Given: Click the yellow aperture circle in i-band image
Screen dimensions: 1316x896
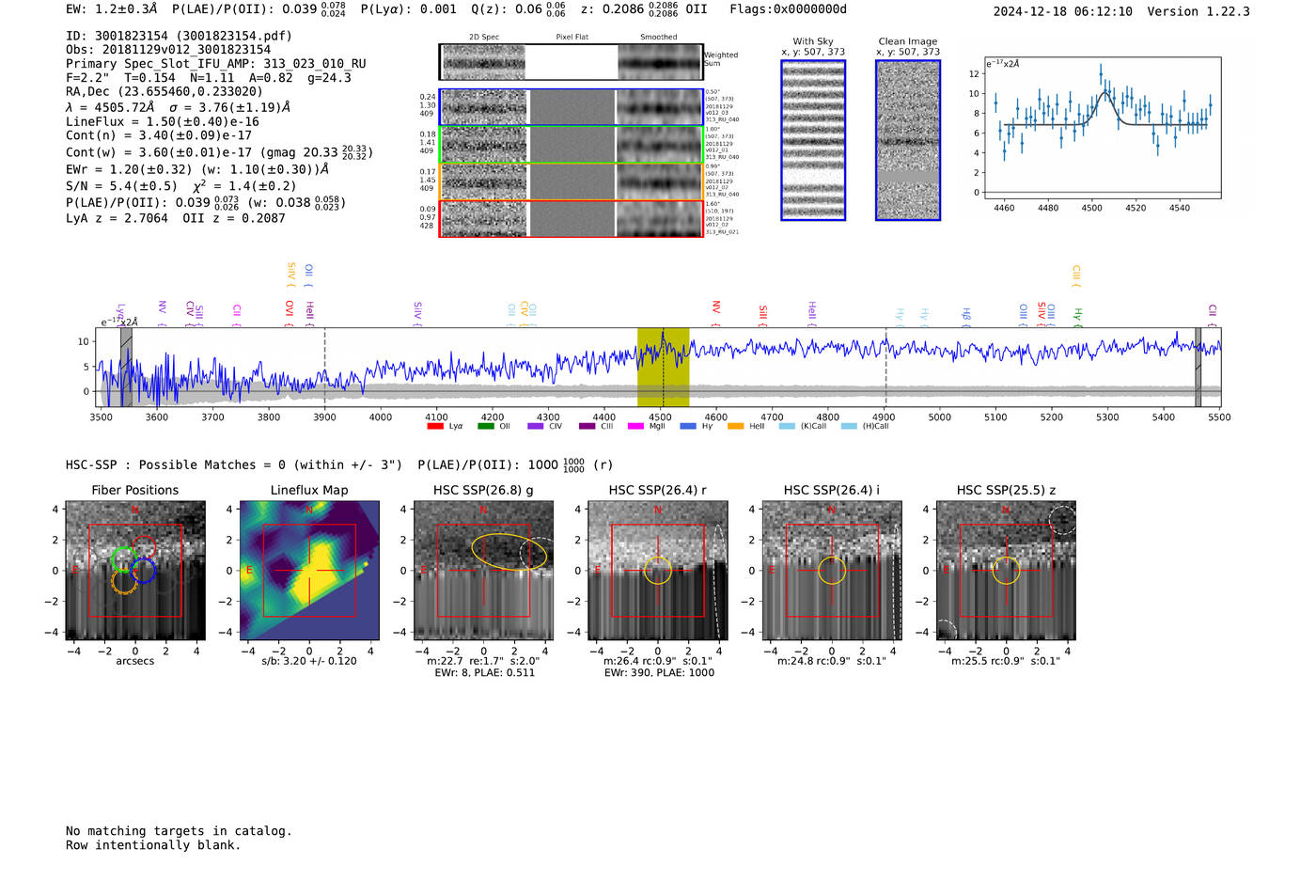Looking at the screenshot, I should (x=832, y=570).
